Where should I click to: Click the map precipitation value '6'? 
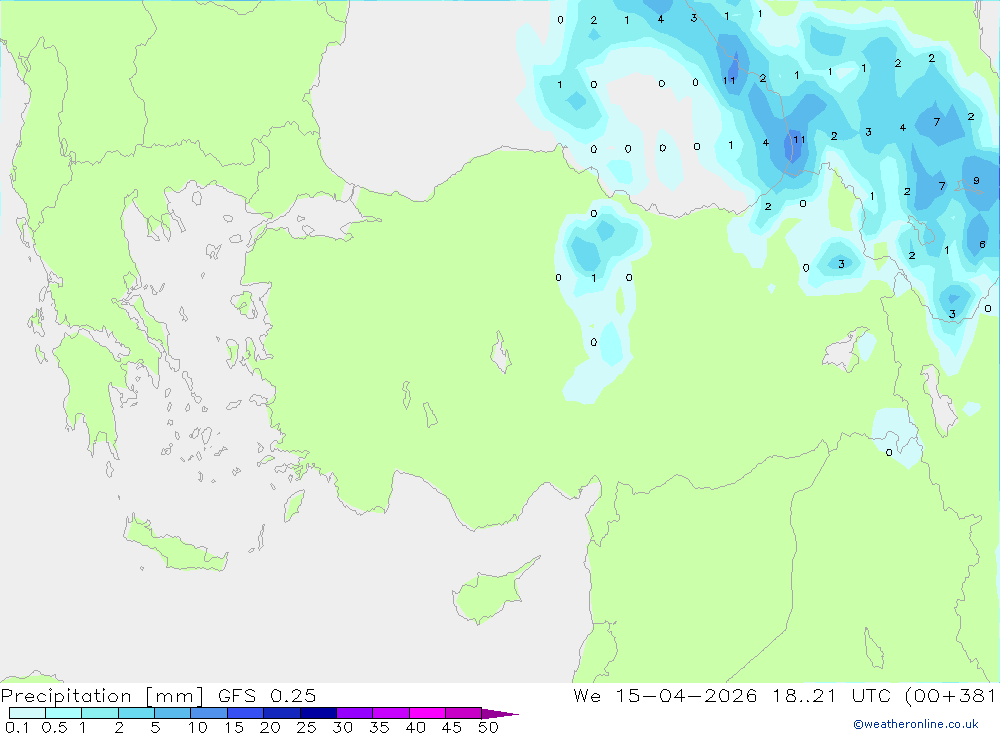pyautogui.click(x=982, y=244)
